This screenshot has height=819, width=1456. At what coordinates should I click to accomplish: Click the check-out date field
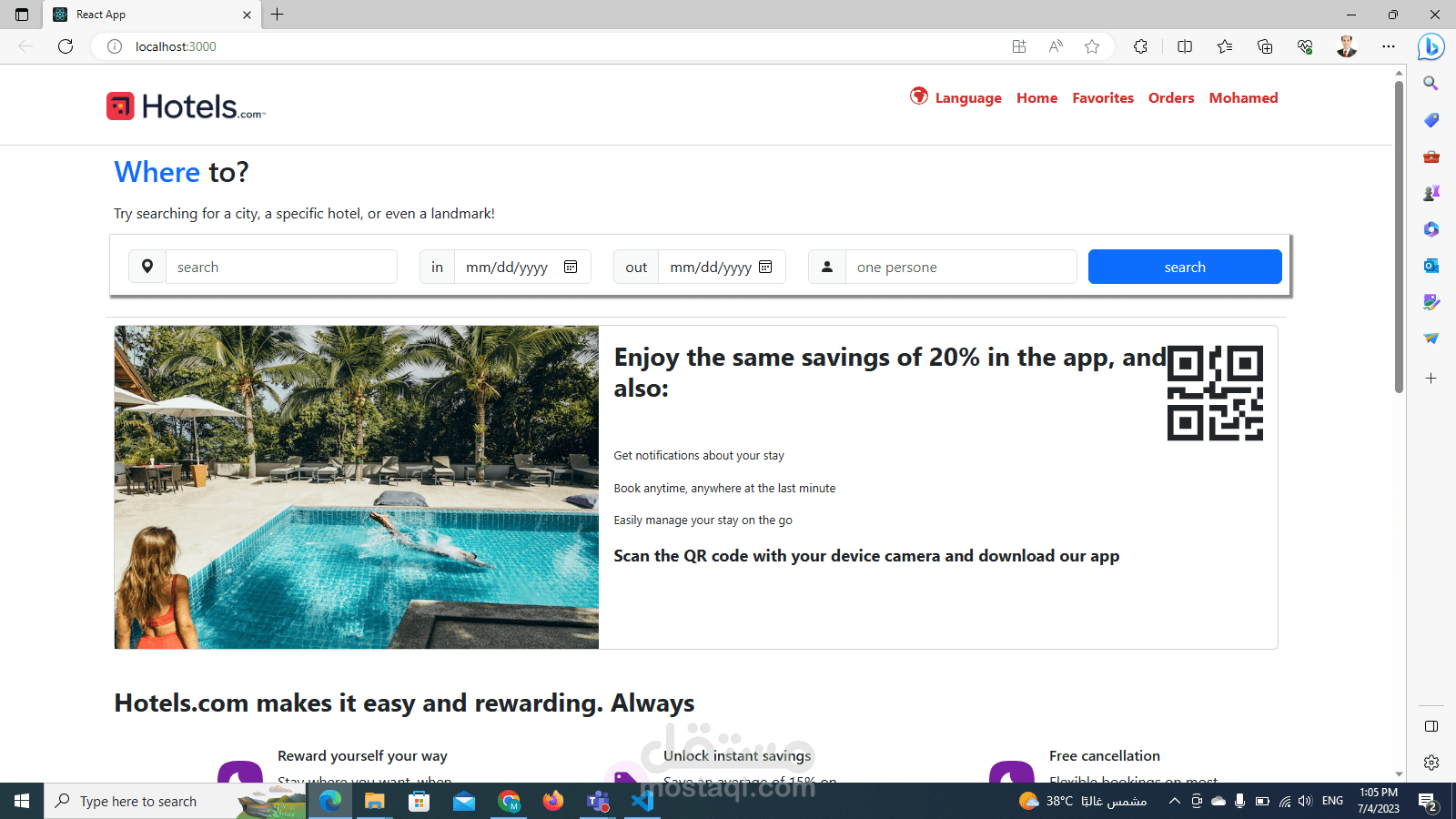coord(722,267)
